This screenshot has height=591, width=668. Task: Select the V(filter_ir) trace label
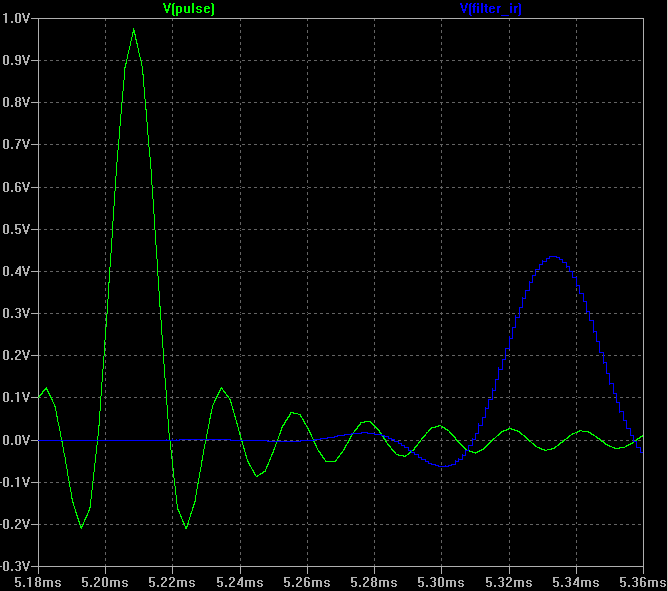tap(491, 8)
